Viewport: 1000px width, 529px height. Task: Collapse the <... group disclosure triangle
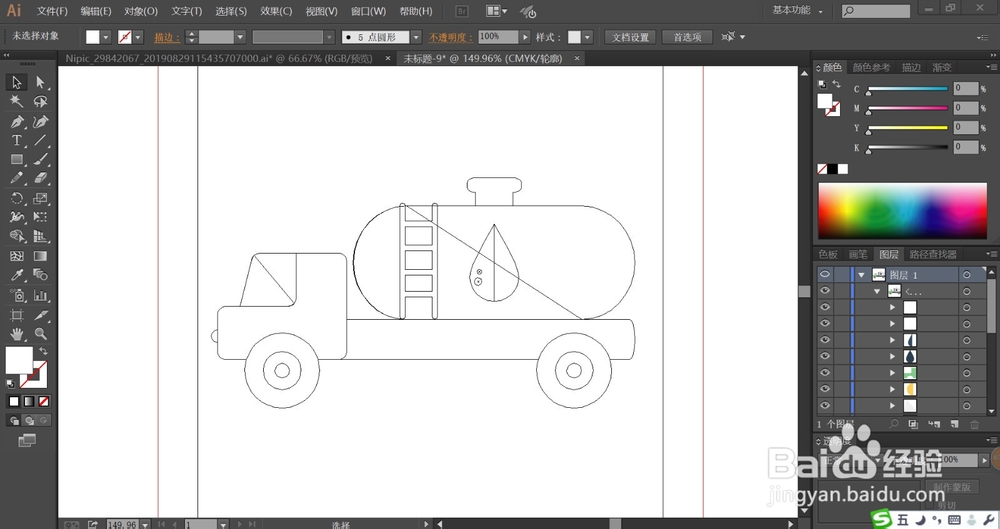tap(878, 291)
